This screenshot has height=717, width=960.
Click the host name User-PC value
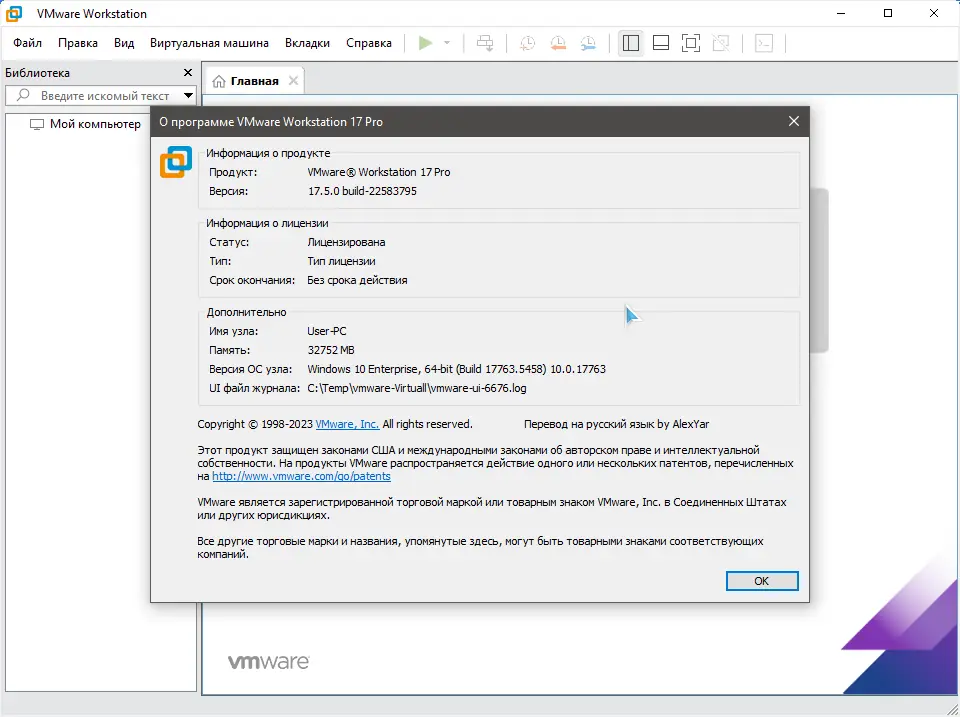point(326,331)
